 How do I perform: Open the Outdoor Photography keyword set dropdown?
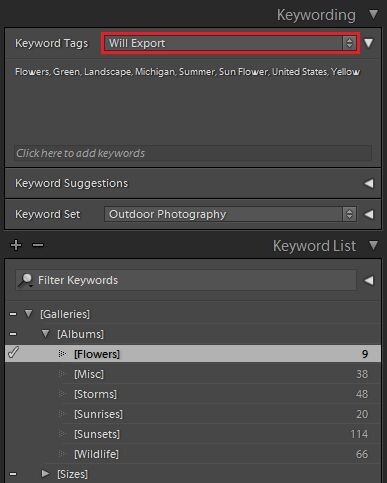(x=230, y=214)
